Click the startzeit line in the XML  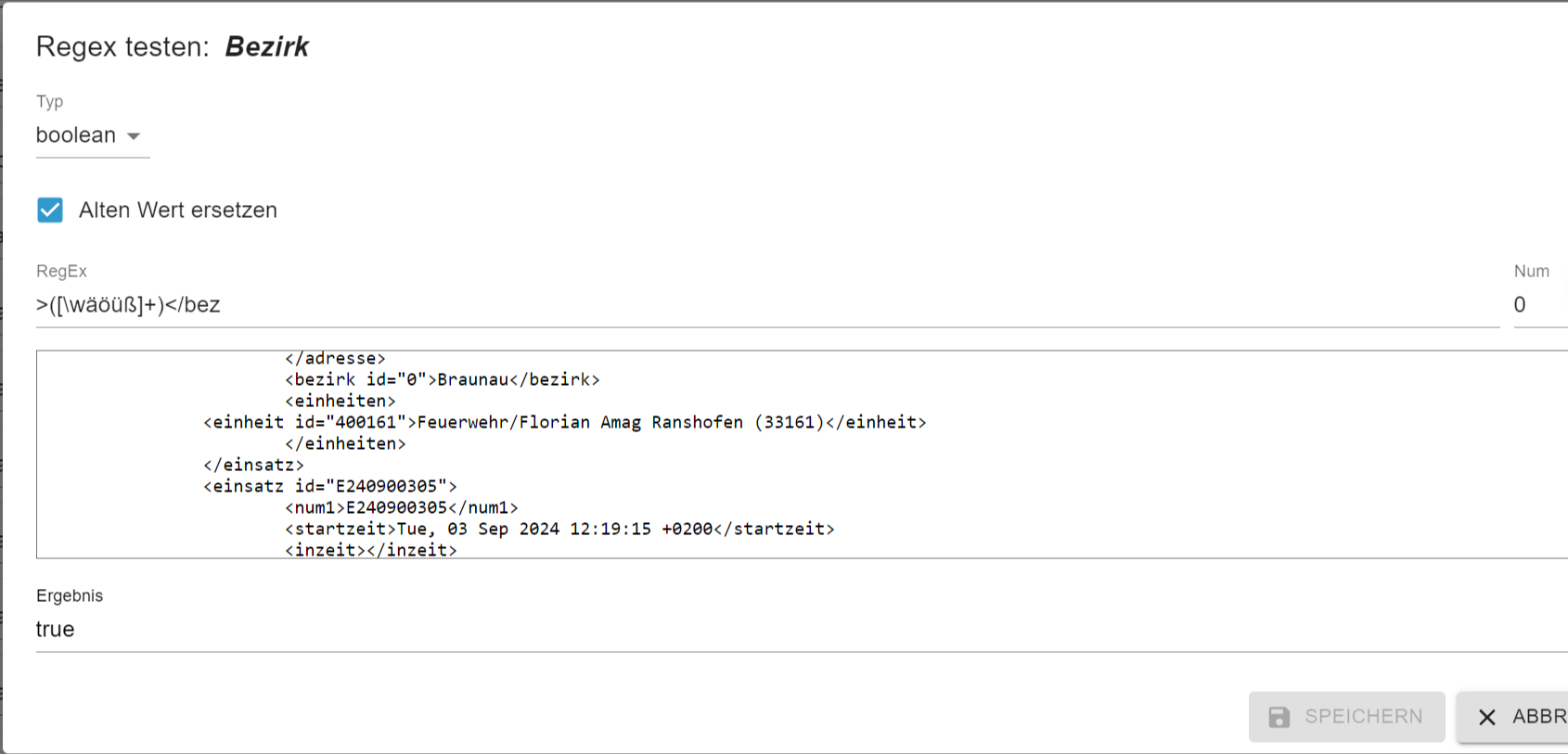point(560,529)
